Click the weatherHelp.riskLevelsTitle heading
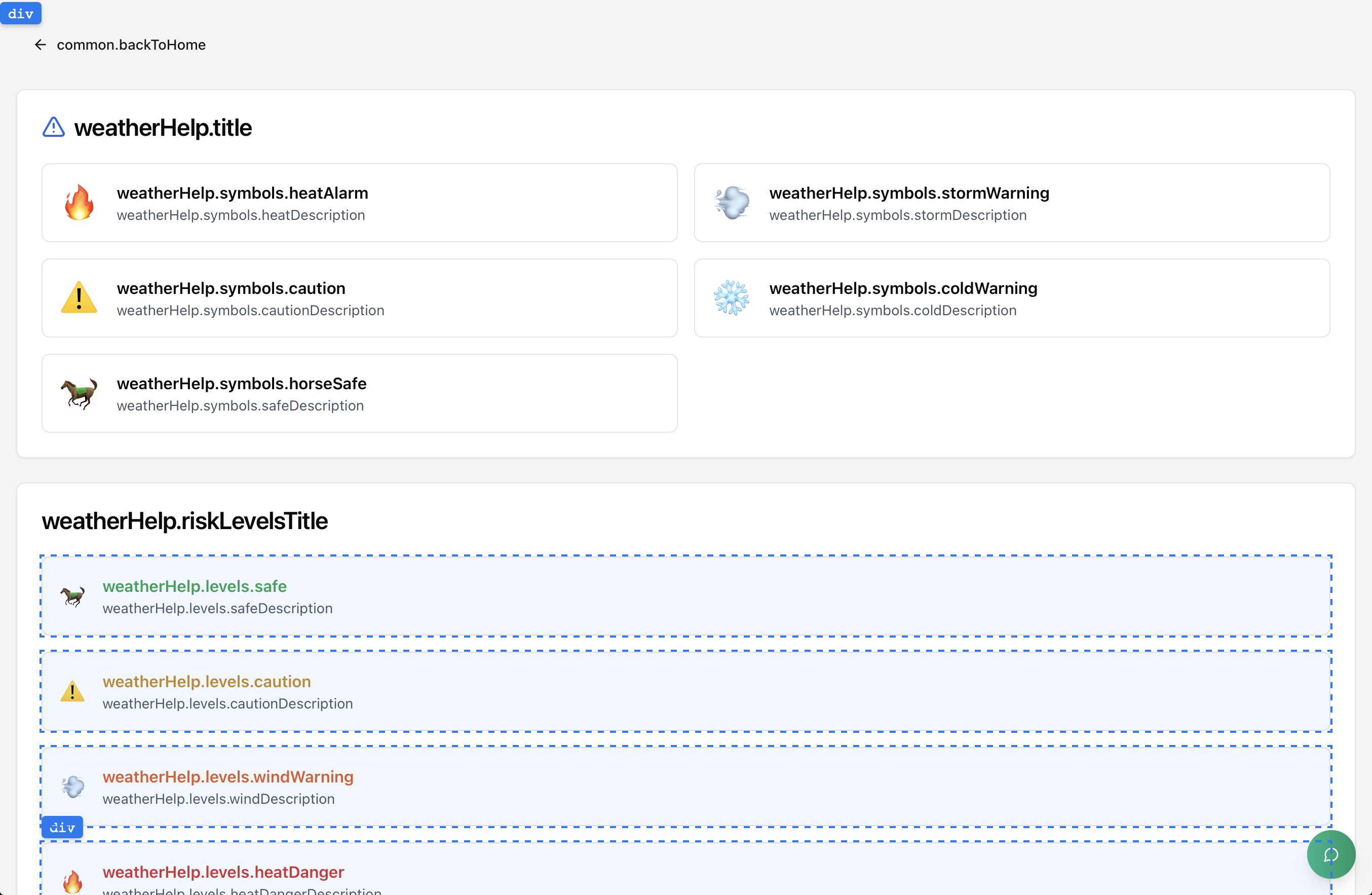Screen dimensions: 1372x895 pos(184,521)
